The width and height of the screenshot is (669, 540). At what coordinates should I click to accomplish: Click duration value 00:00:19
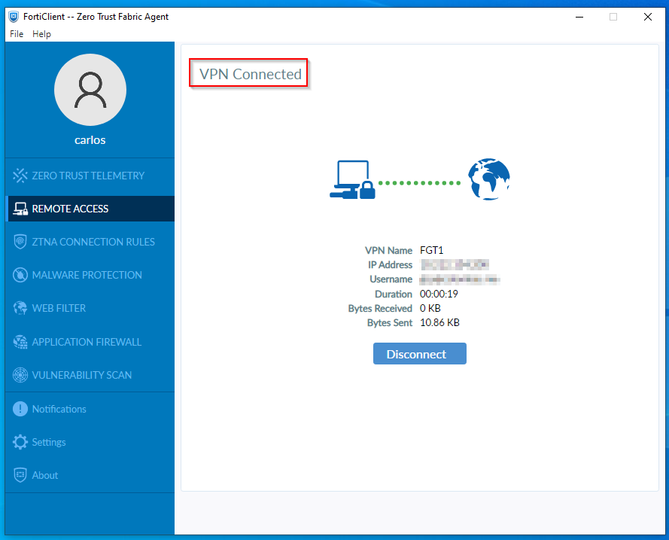(x=439, y=294)
